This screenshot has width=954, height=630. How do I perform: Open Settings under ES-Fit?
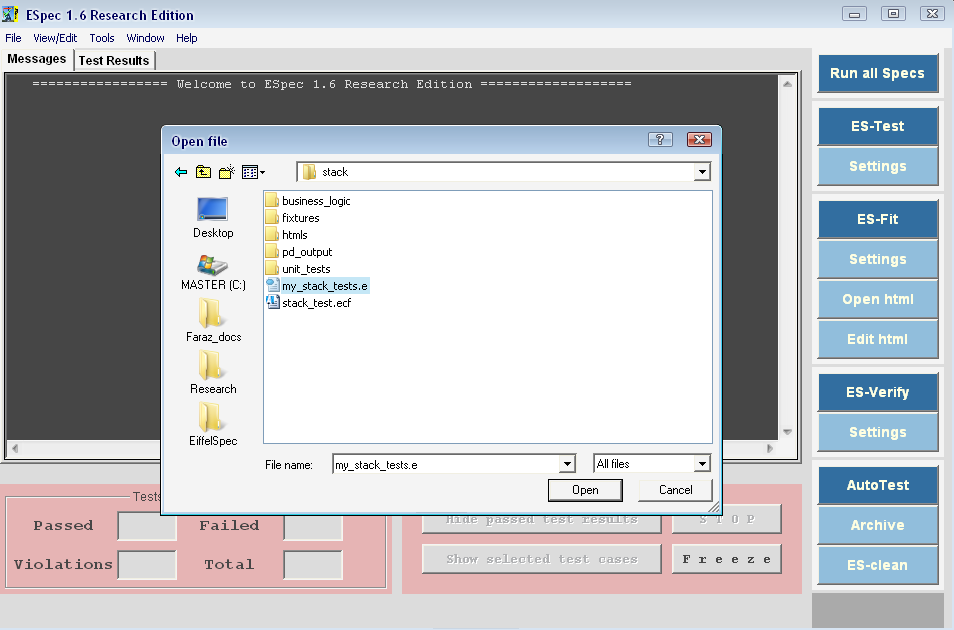pos(877,259)
